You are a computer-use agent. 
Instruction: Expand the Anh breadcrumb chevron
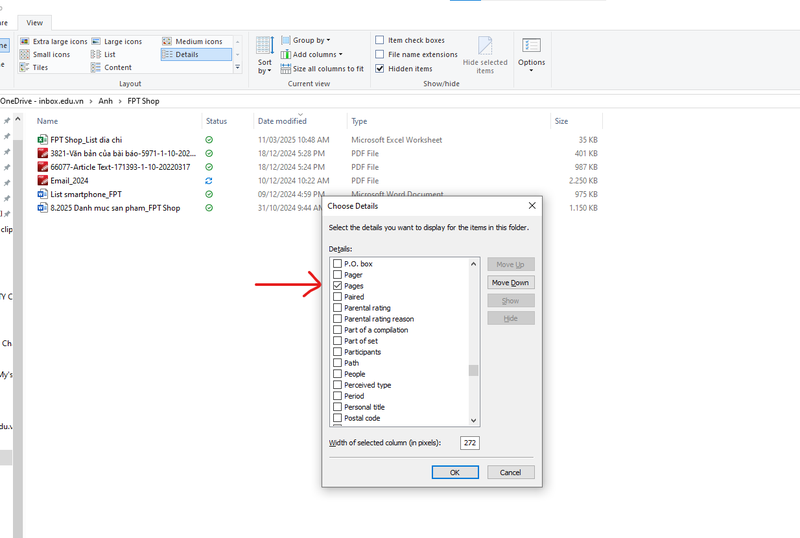tap(120, 101)
